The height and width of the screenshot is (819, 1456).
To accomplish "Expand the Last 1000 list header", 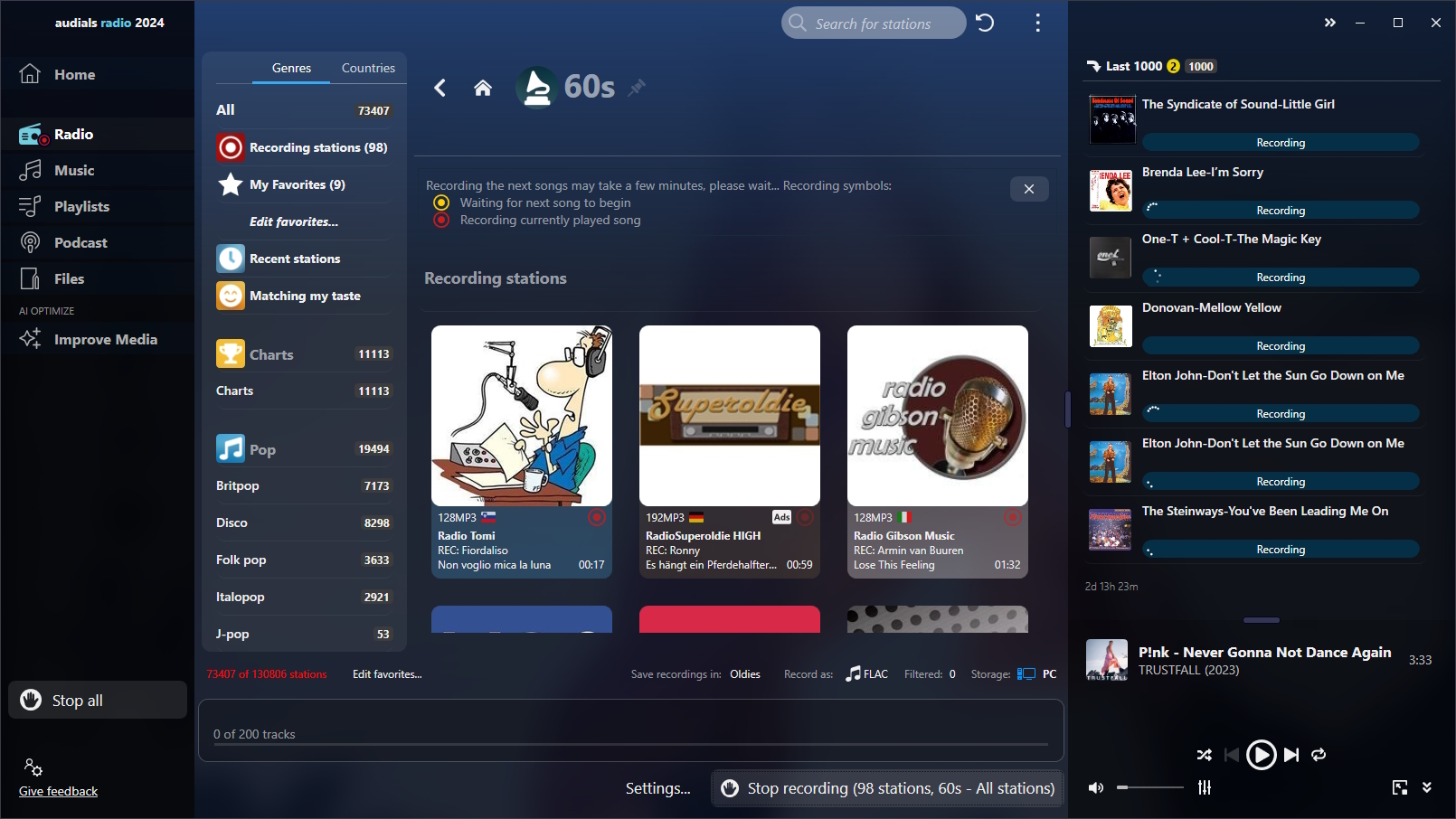I will 1151,66.
